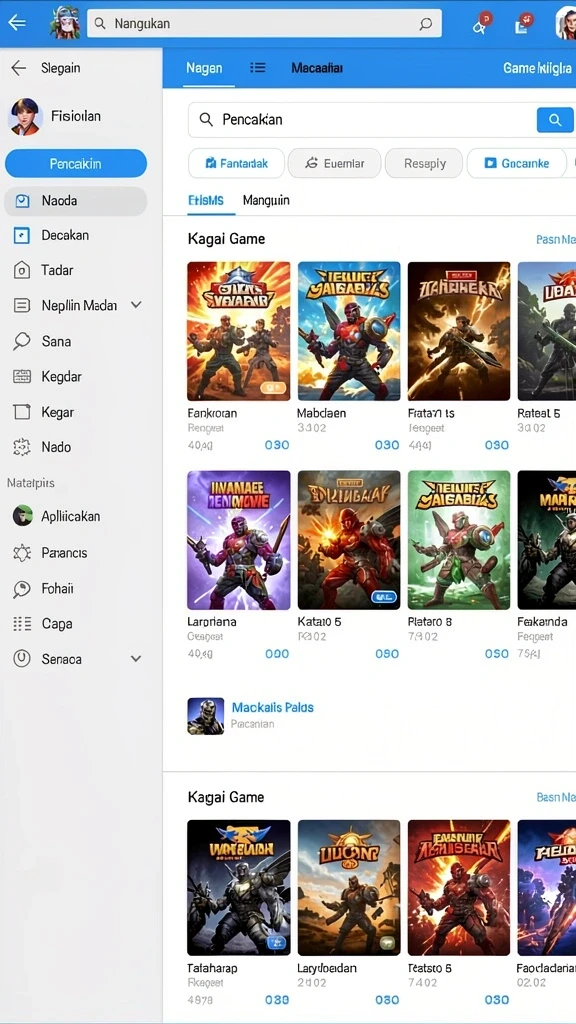Image resolution: width=576 pixels, height=1024 pixels.
Task: Select the Manguiin sub-tab
Action: [x=266, y=200]
